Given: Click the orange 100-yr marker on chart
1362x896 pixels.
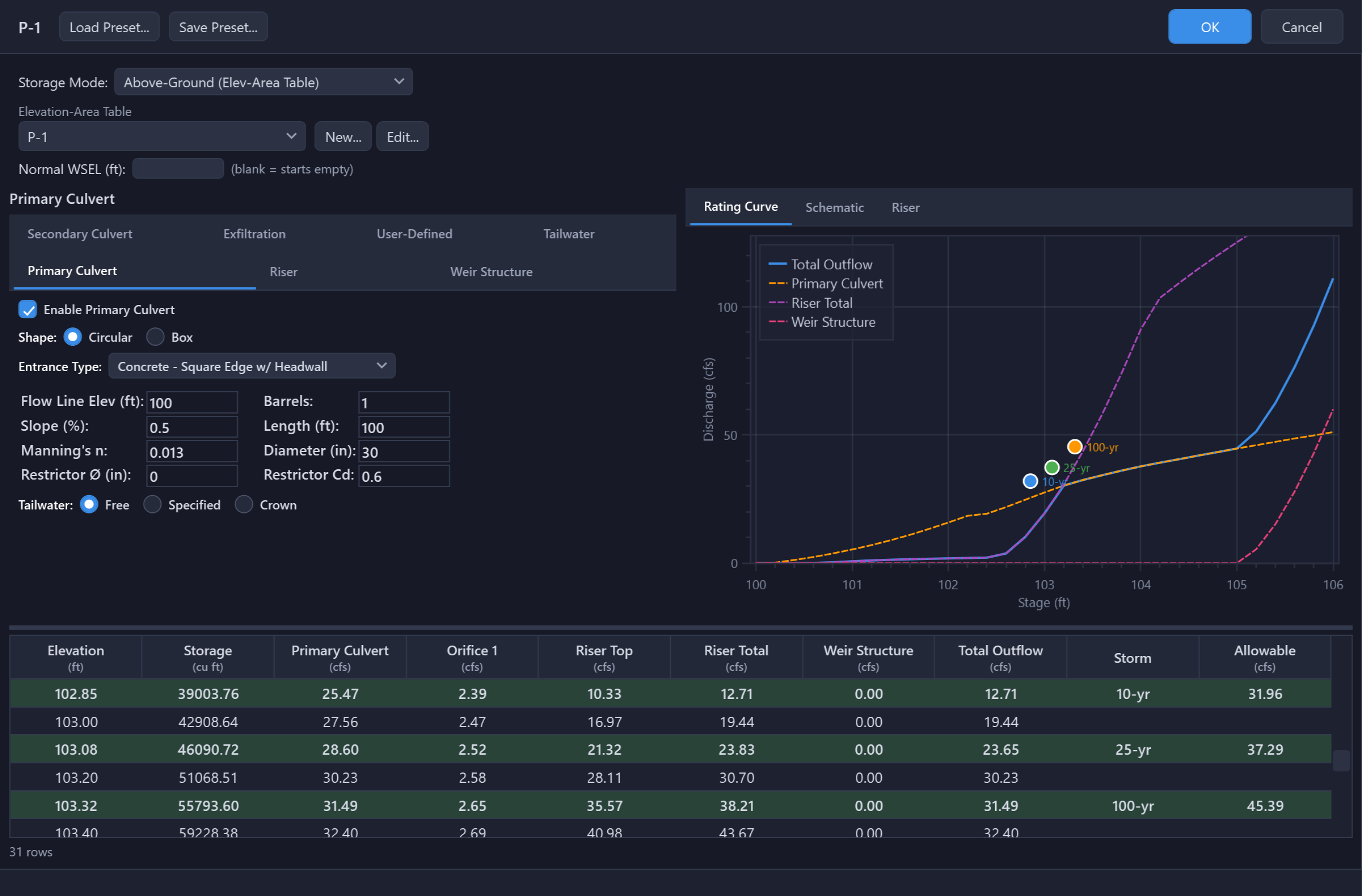Looking at the screenshot, I should tap(1074, 446).
